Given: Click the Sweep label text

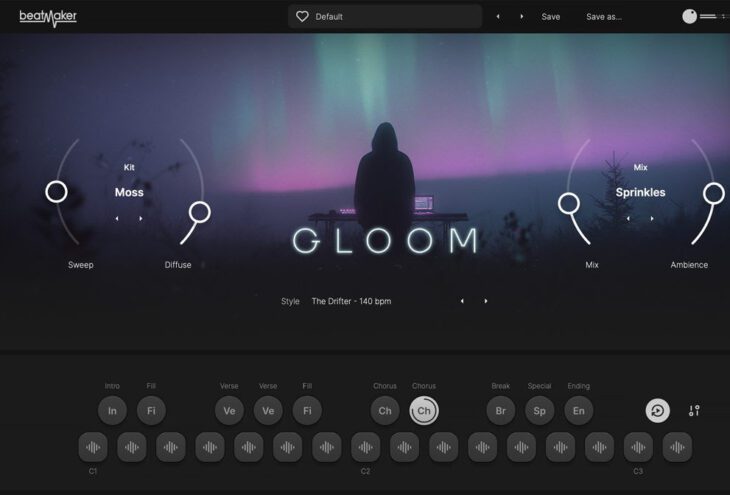Looking at the screenshot, I should tap(81, 264).
